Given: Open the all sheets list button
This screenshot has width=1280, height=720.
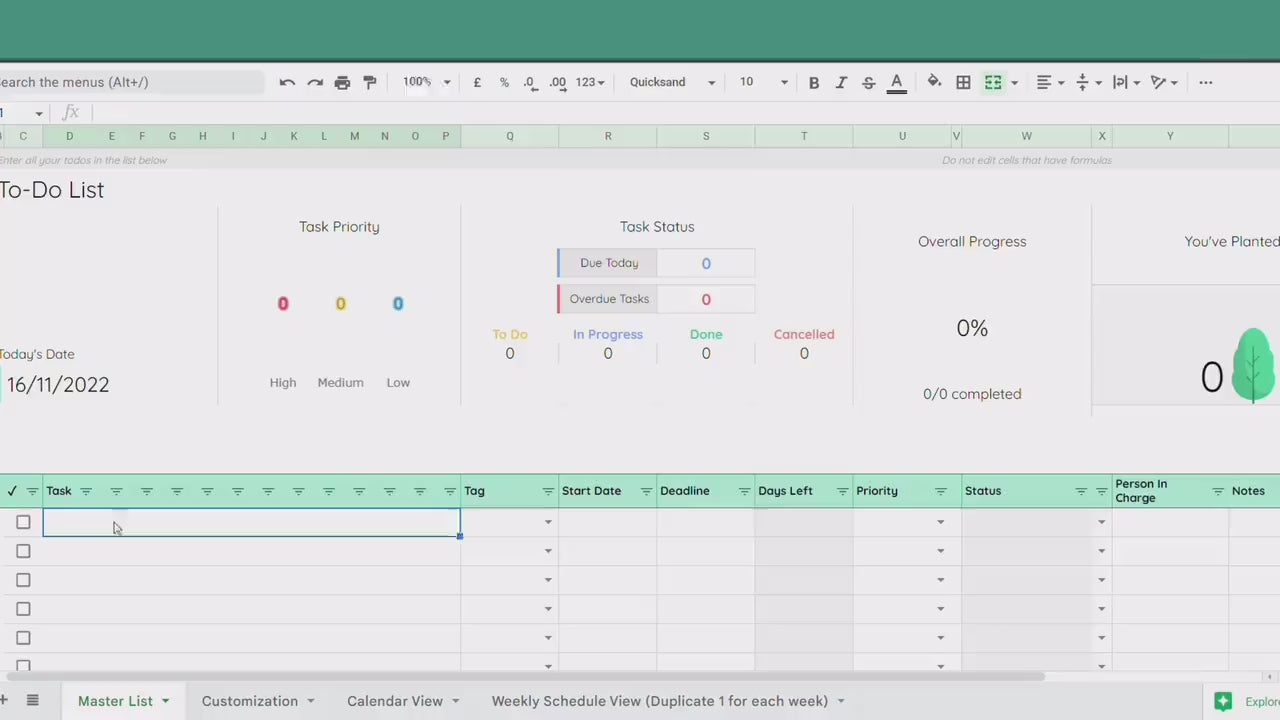Looking at the screenshot, I should click(x=32, y=701).
